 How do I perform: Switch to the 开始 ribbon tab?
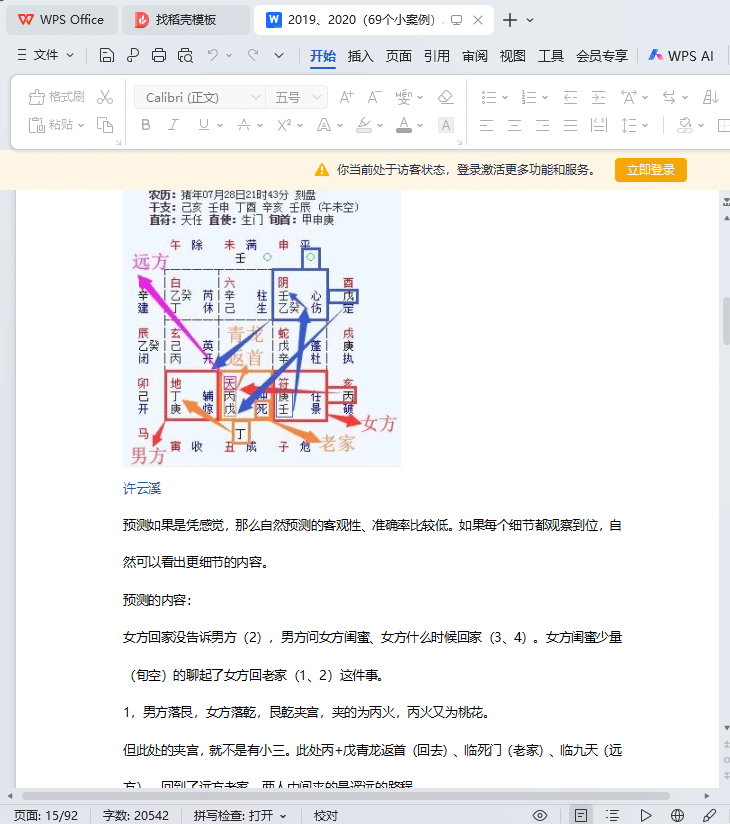pyautogui.click(x=323, y=56)
